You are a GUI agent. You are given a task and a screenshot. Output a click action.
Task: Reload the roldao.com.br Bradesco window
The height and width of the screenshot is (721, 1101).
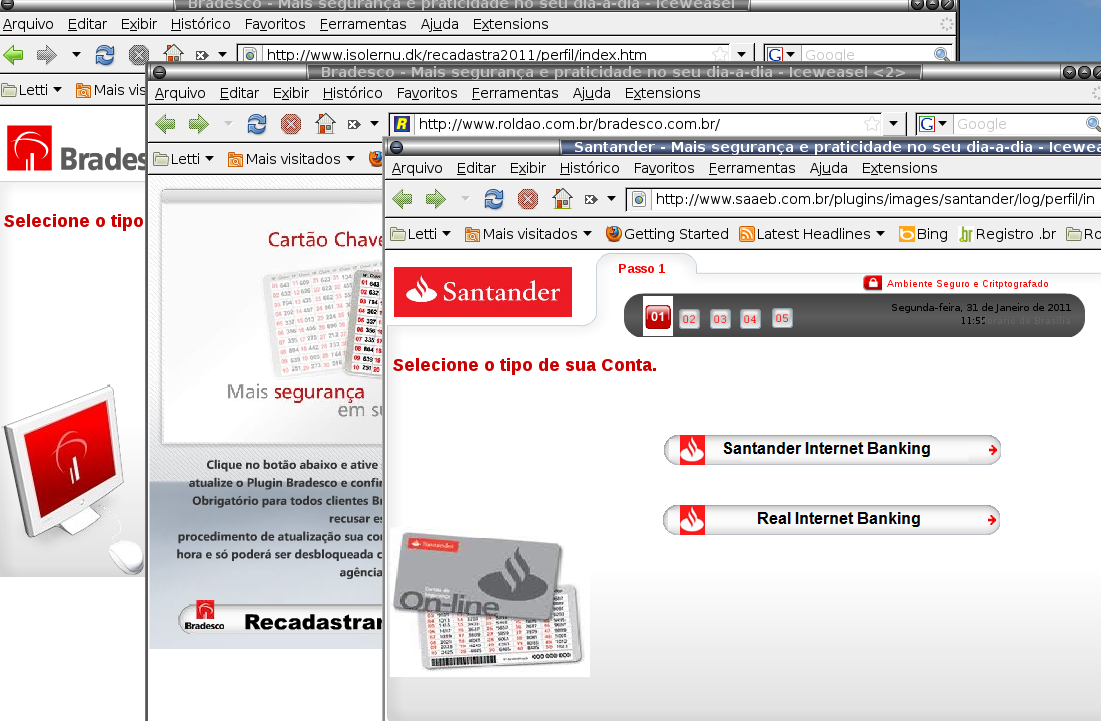pos(256,124)
